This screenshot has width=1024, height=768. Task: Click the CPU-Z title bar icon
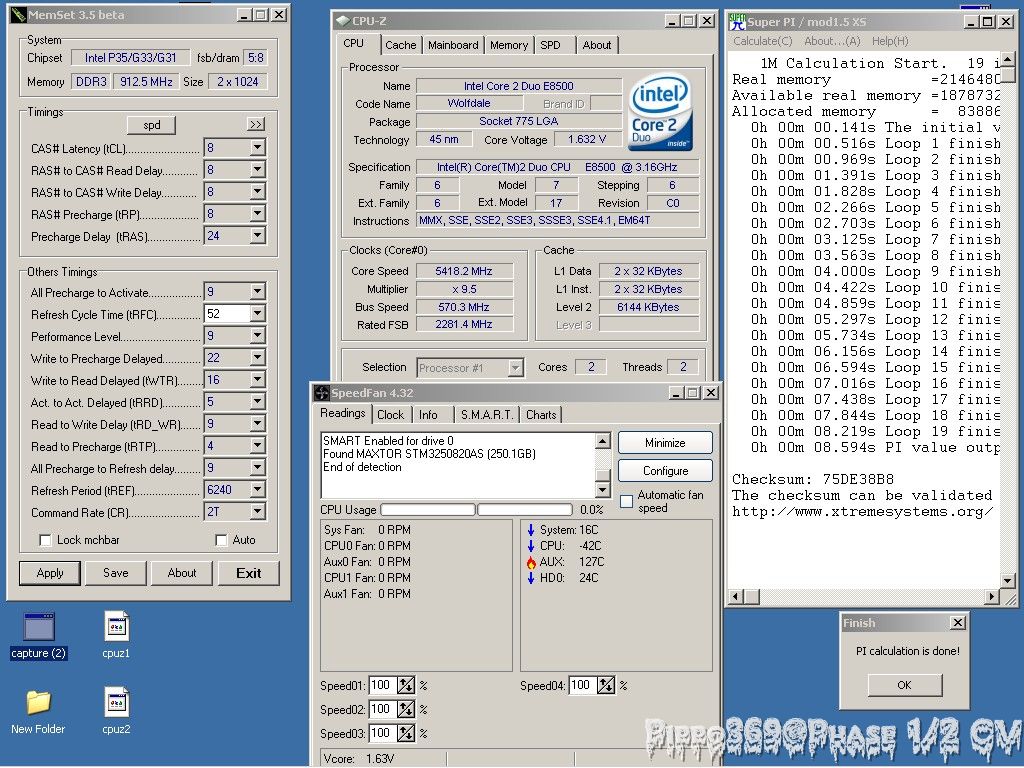(342, 21)
